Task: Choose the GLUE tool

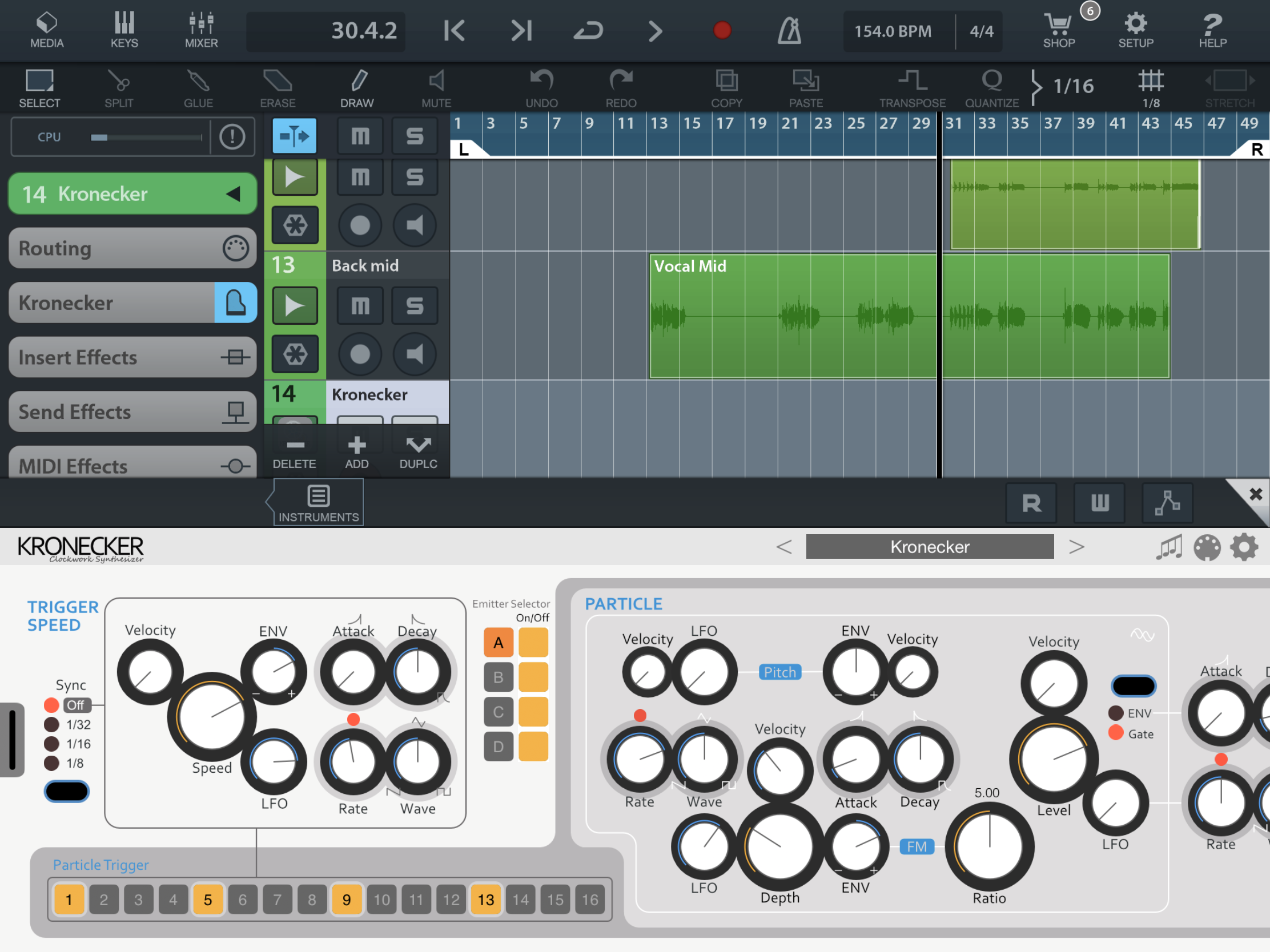Action: [198, 88]
